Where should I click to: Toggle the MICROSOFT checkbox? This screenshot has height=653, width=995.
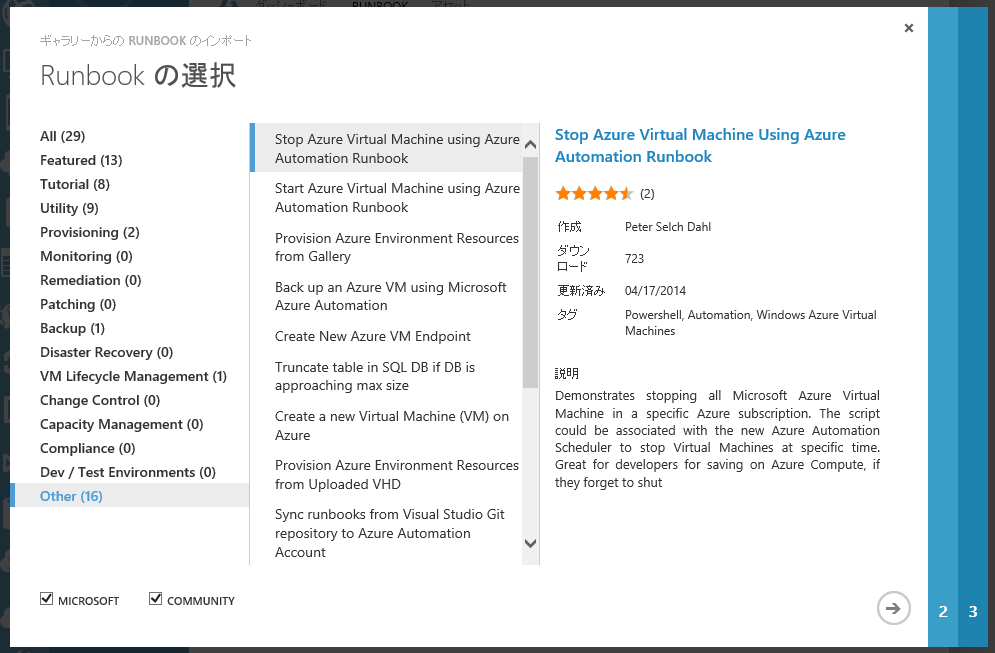click(x=46, y=599)
